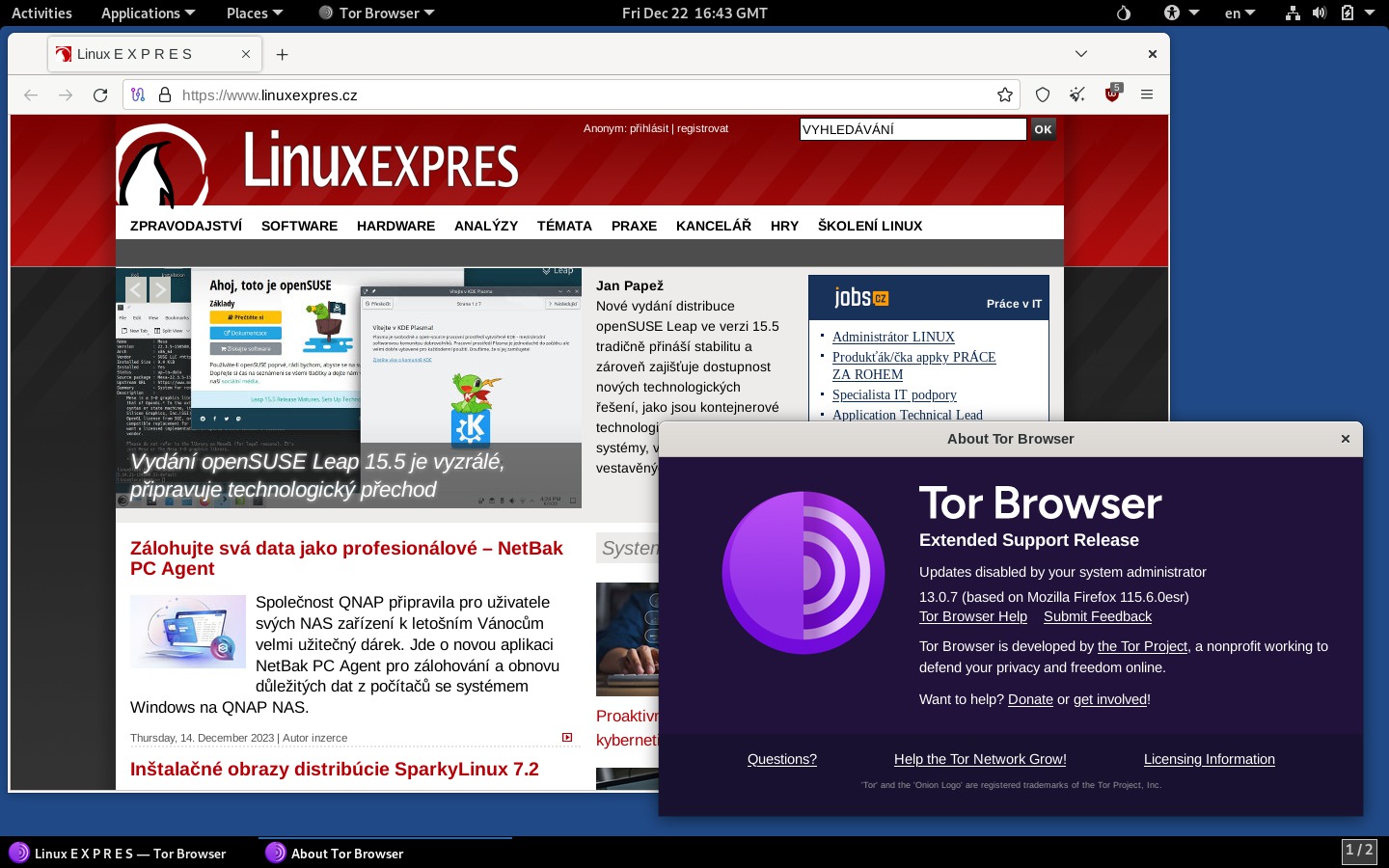Reload the current page
Viewport: 1389px width, 868px height.
[100, 95]
